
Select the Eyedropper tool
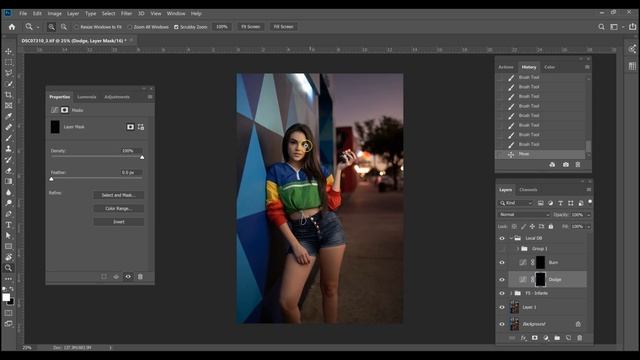(x=9, y=116)
